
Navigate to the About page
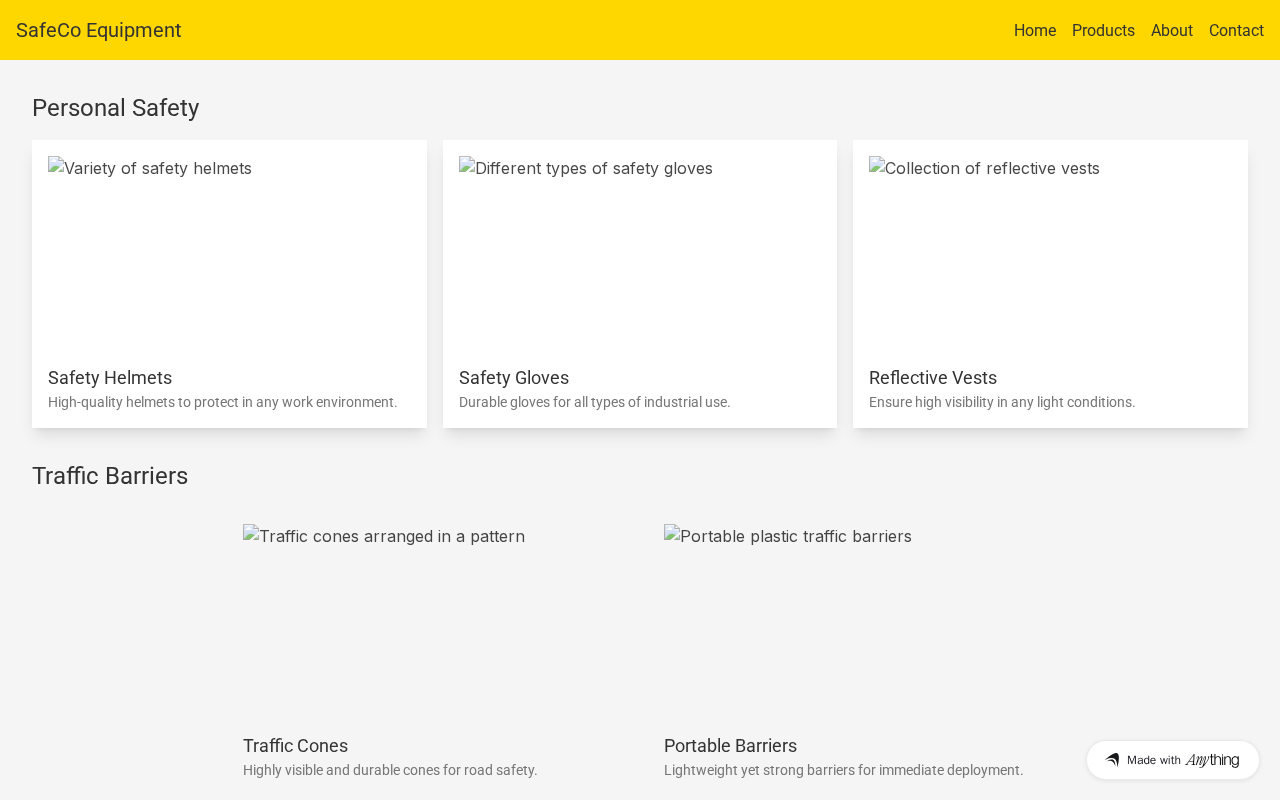pyautogui.click(x=1171, y=30)
